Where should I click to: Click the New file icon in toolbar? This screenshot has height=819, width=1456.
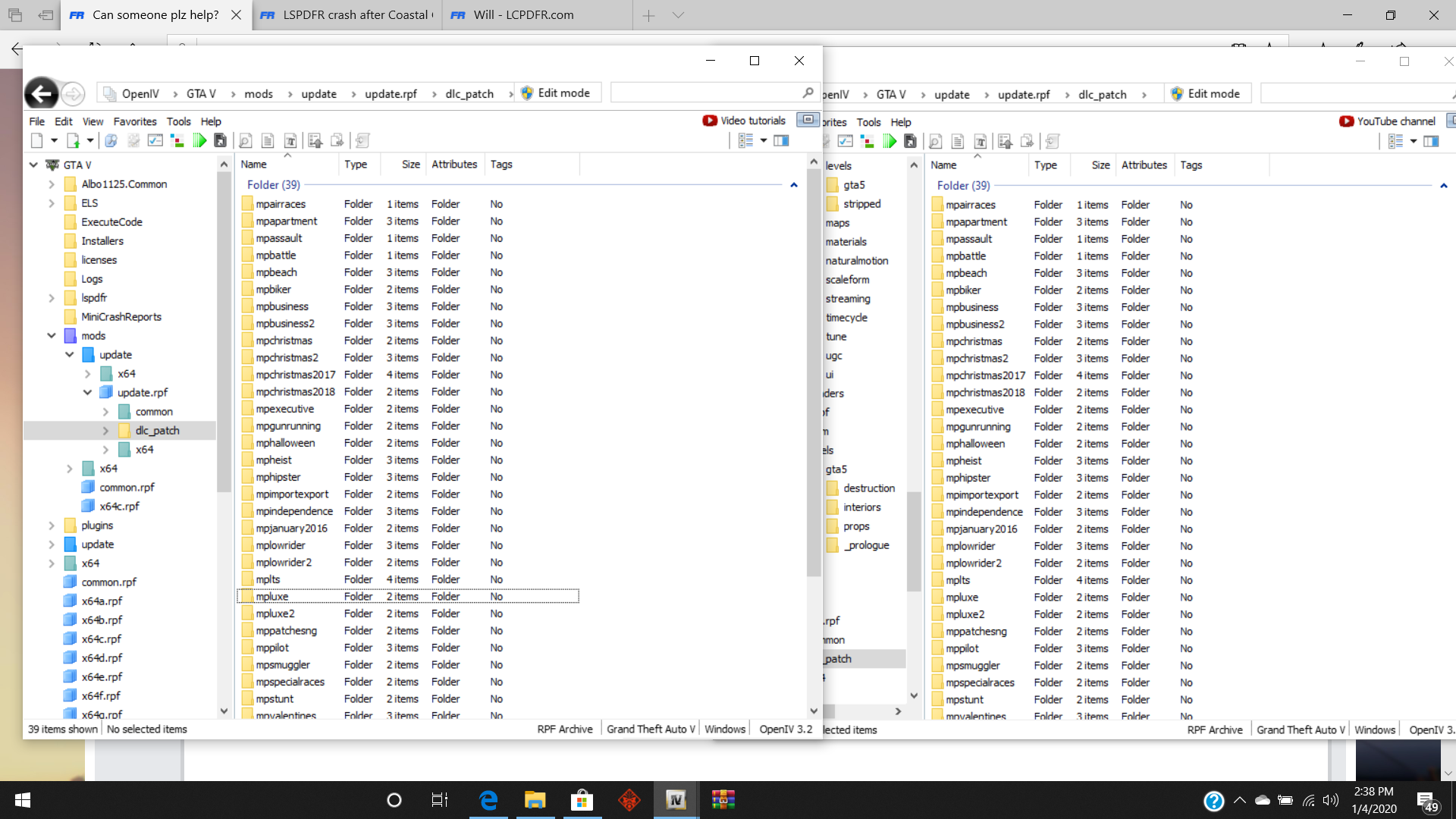(36, 140)
